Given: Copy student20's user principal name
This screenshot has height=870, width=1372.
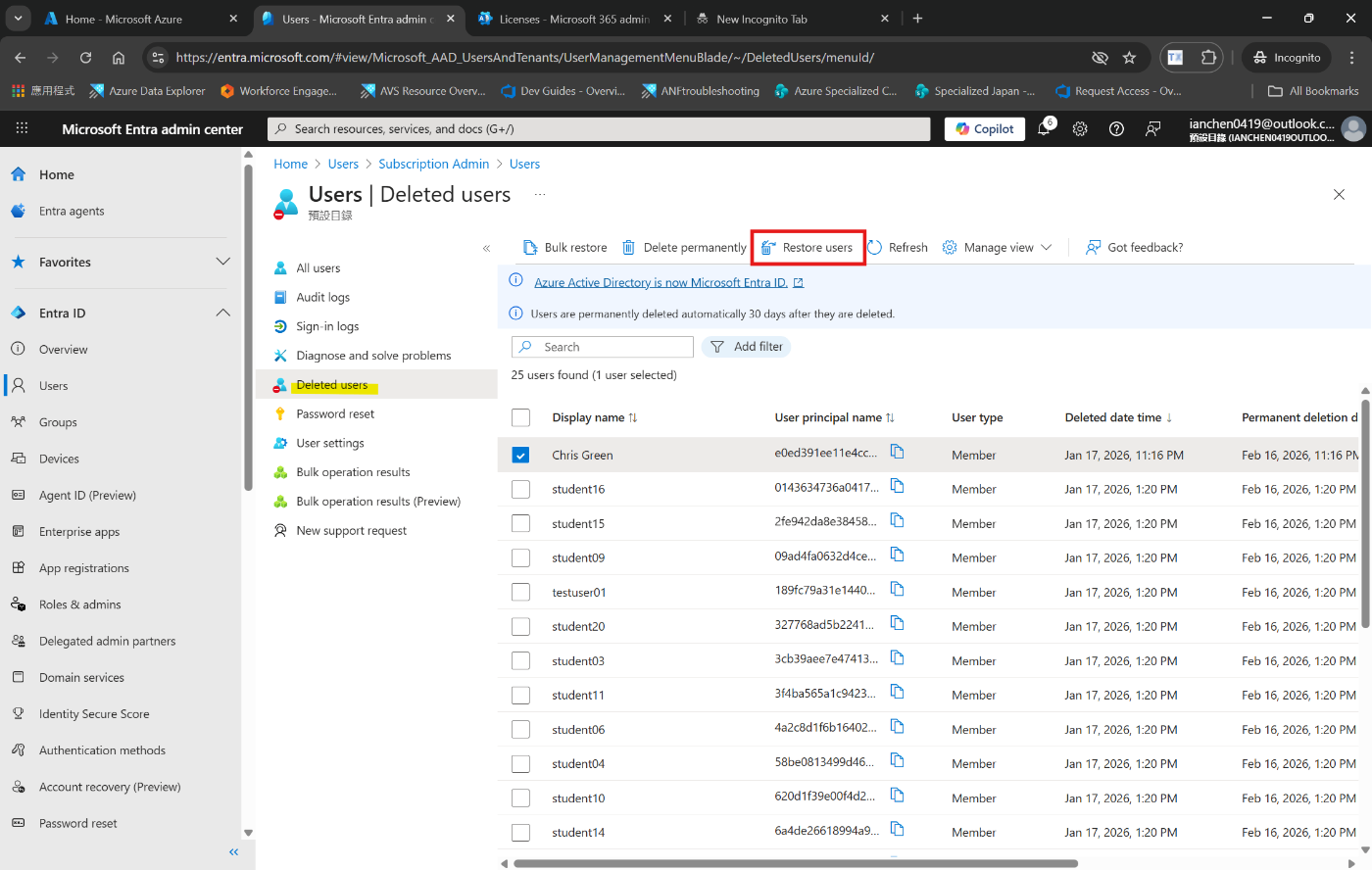Looking at the screenshot, I should (897, 623).
